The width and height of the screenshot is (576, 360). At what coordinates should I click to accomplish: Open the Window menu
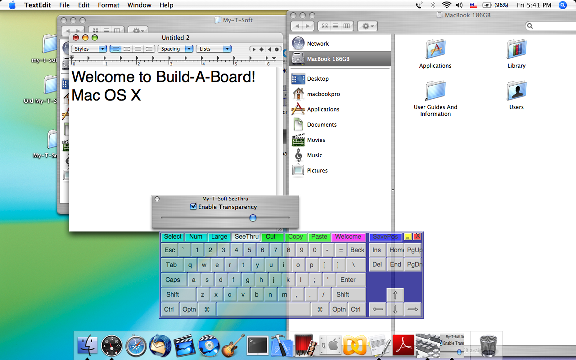coord(139,5)
